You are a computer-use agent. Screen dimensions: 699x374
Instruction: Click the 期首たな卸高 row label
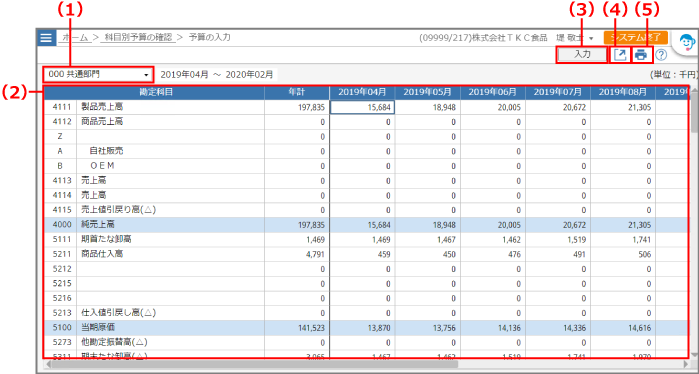coord(106,239)
